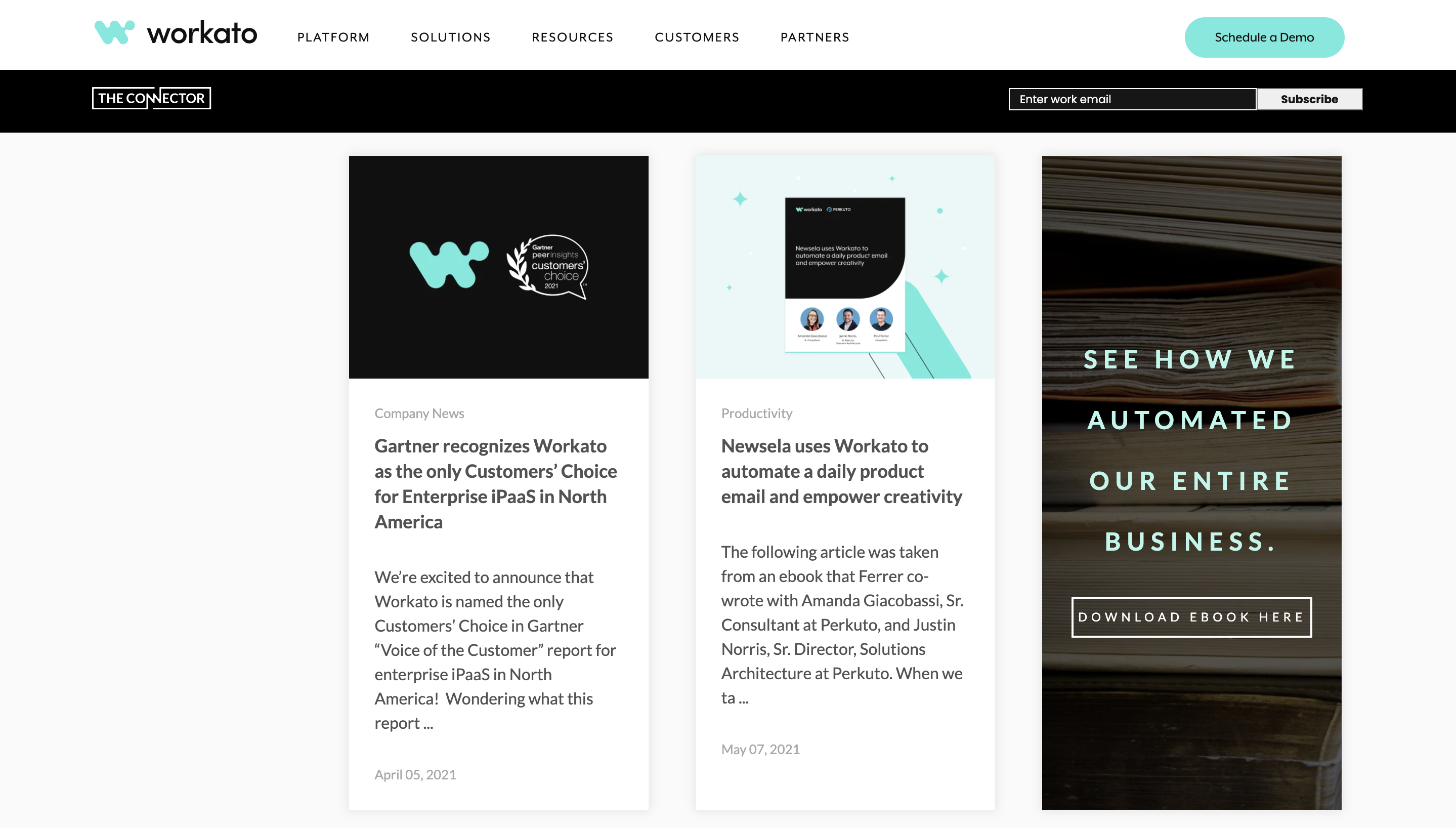The height and width of the screenshot is (828, 1456).
Task: Open the Solutions menu
Action: pyautogui.click(x=451, y=37)
